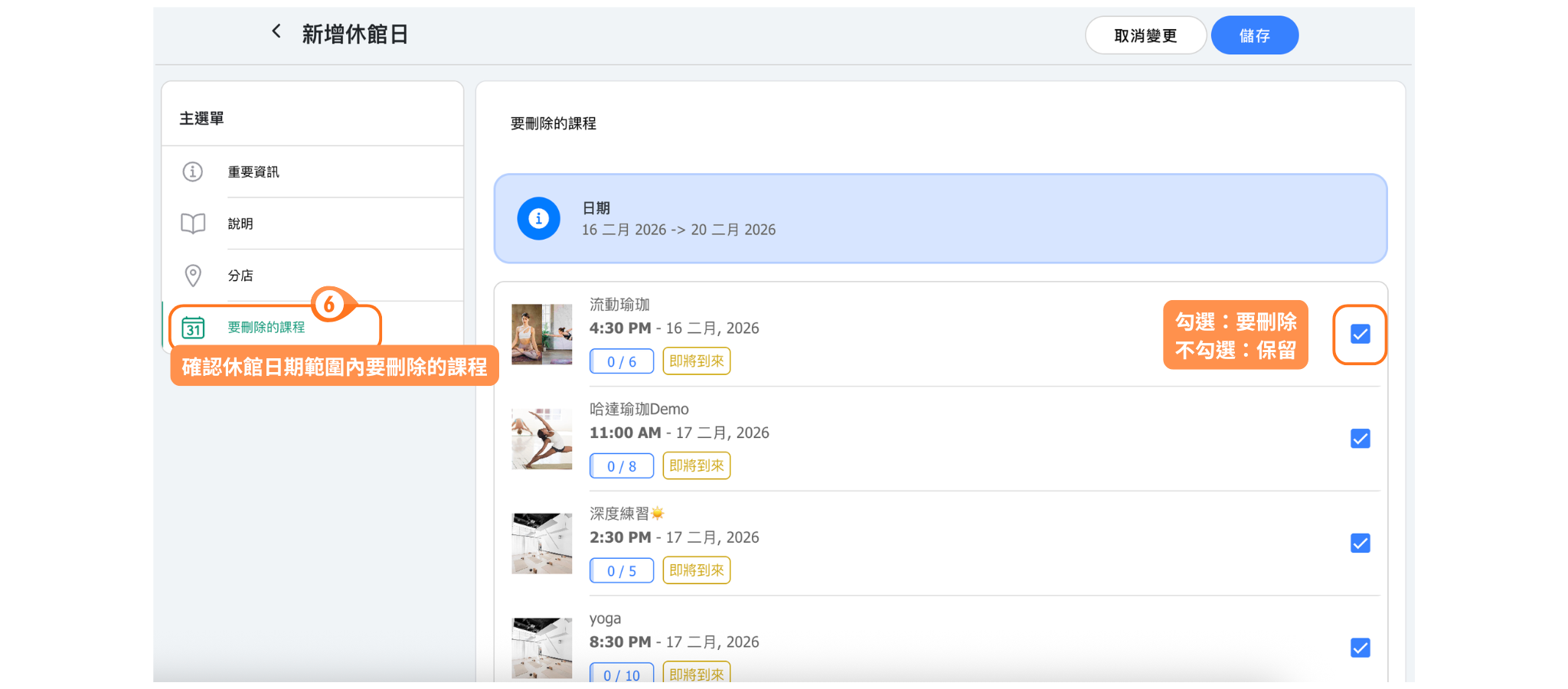Screen dimensions: 1568x689
Task: Click the 取消變更 button
Action: pos(1145,36)
